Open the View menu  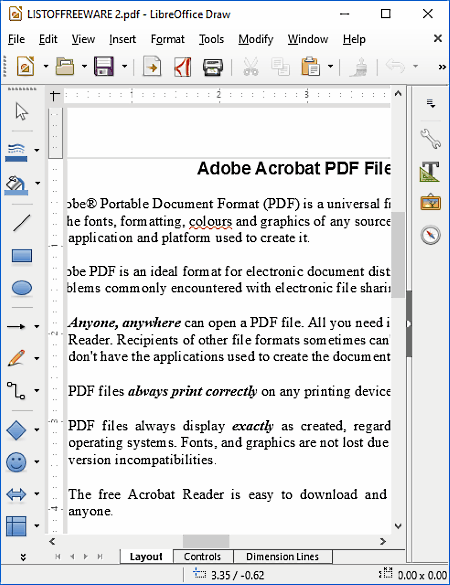[x=83, y=39]
